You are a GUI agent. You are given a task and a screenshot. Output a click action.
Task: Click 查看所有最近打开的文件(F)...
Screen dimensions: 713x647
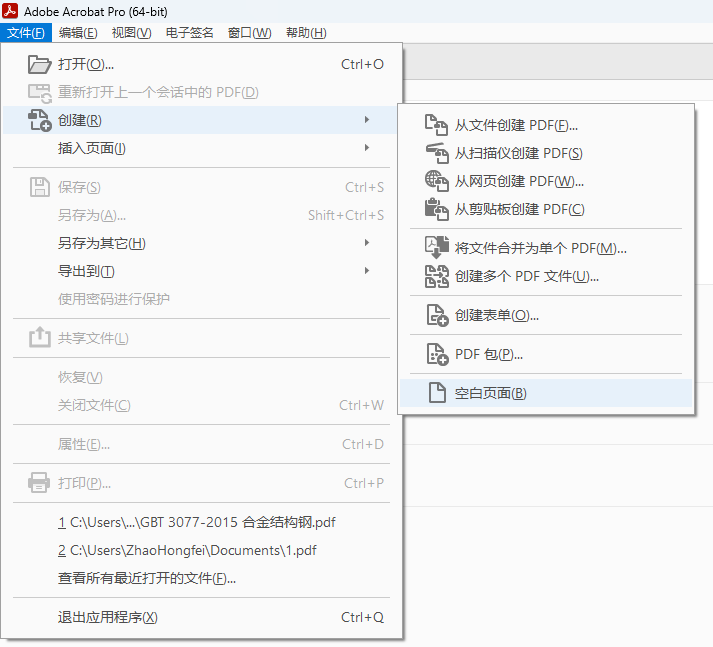[202, 578]
